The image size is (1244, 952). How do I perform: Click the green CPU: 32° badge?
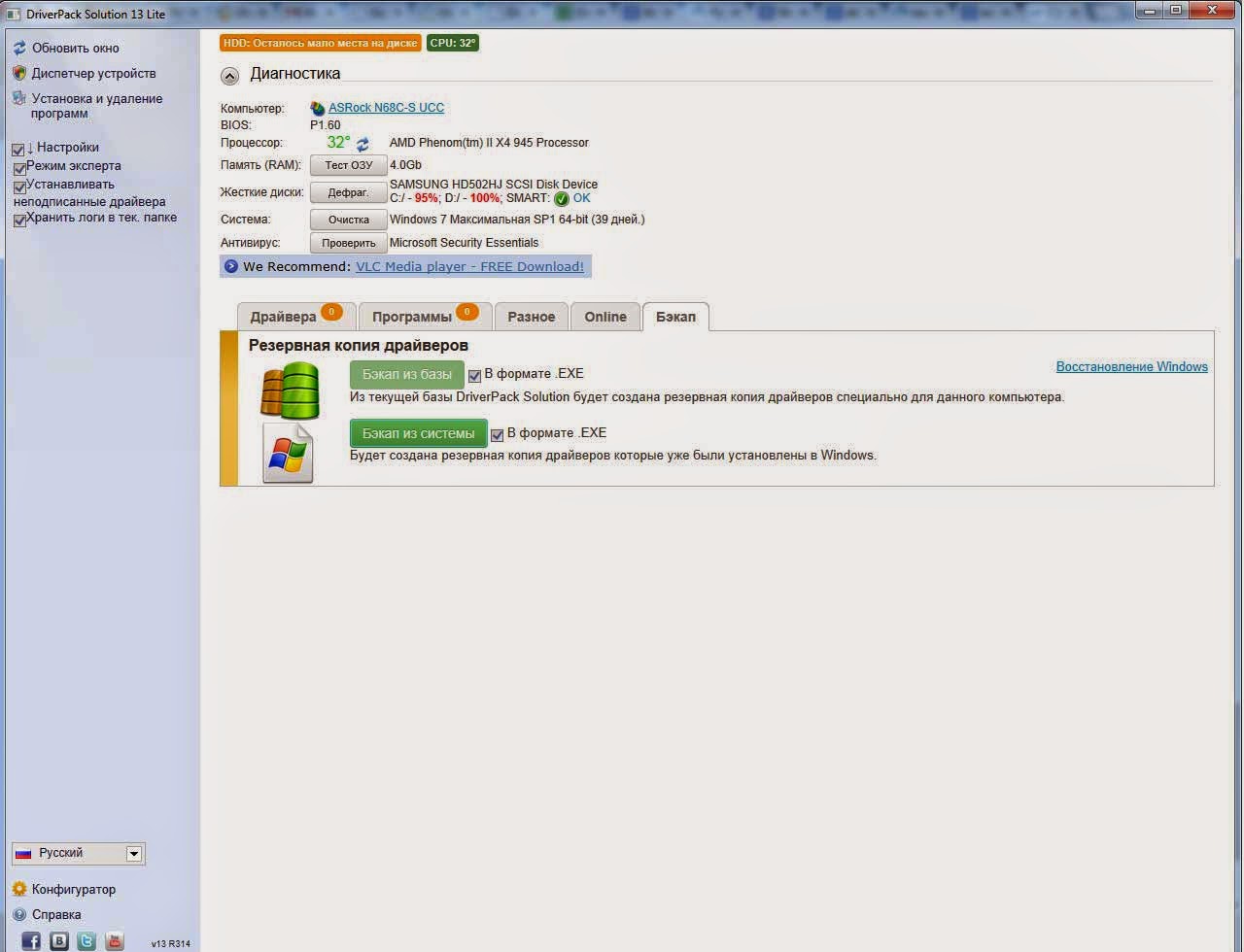453,43
